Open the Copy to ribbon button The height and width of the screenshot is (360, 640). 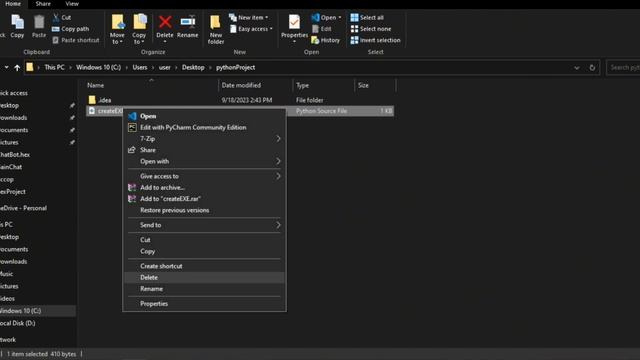click(139, 29)
